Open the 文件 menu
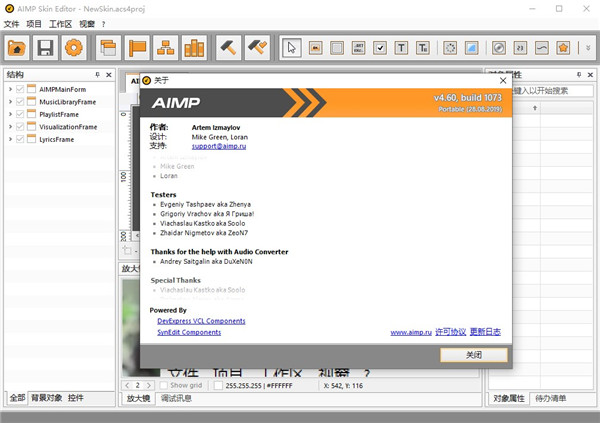The image size is (600, 423). [x=11, y=24]
